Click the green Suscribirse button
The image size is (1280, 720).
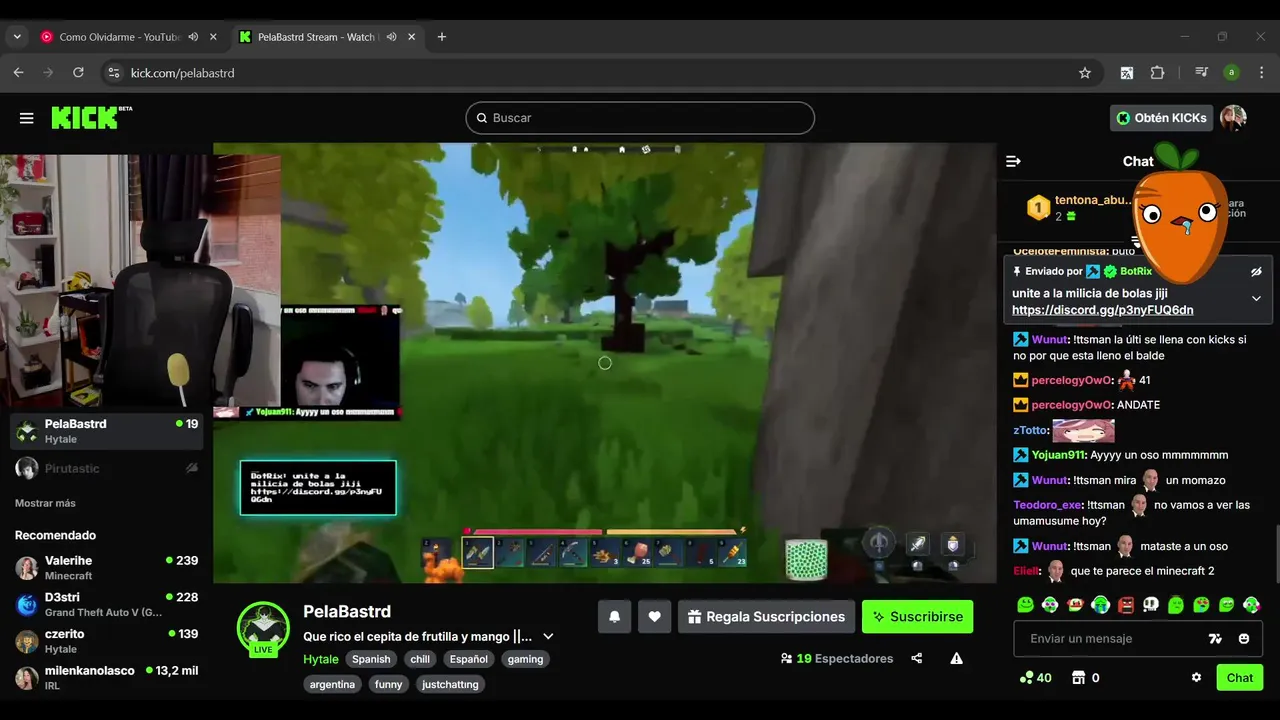pyautogui.click(x=917, y=617)
